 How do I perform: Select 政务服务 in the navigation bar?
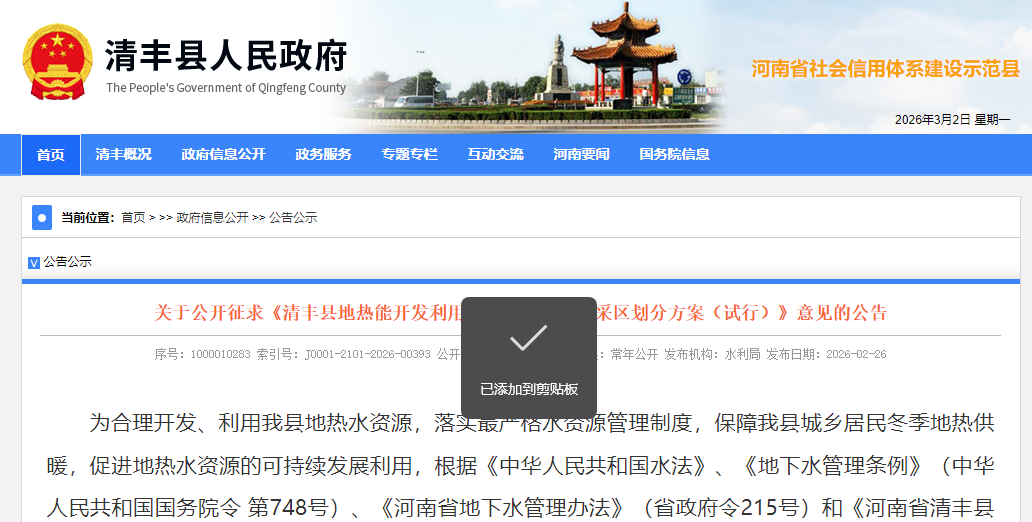(323, 155)
